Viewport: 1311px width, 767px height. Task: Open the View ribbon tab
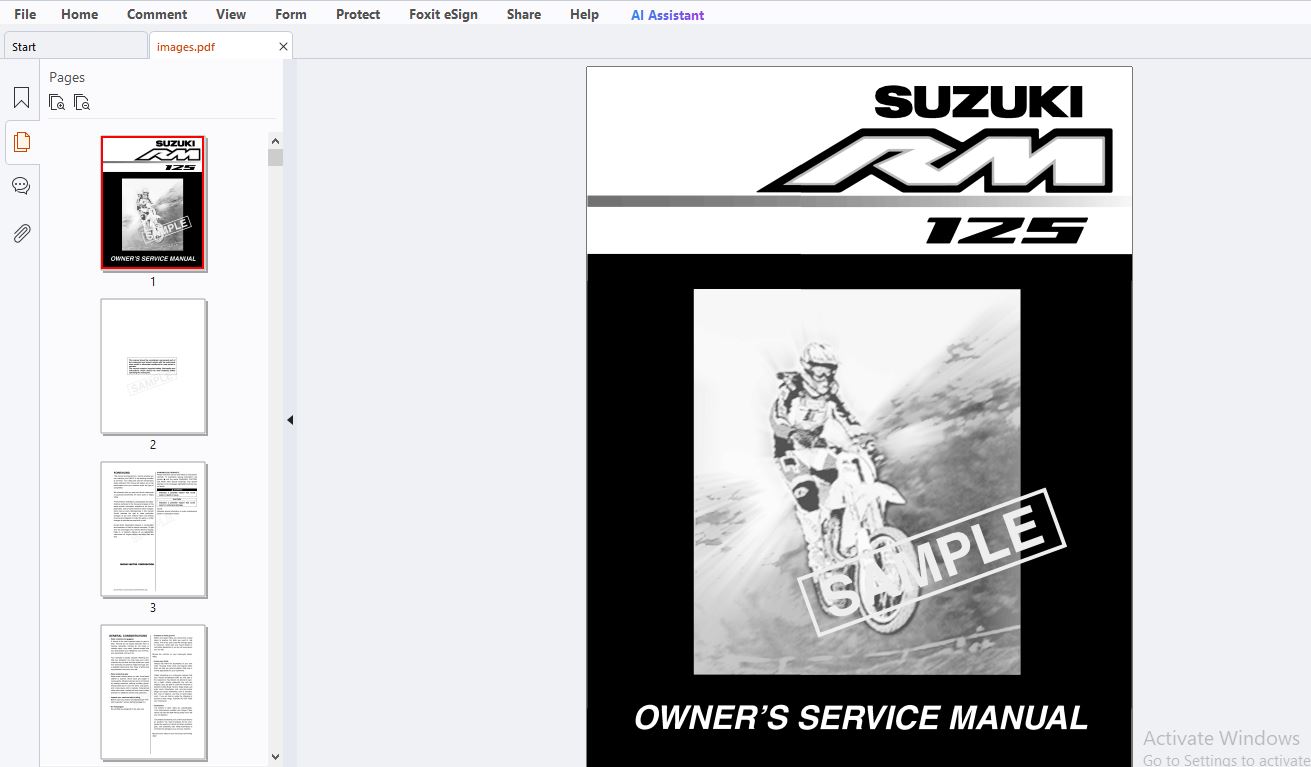coord(231,14)
